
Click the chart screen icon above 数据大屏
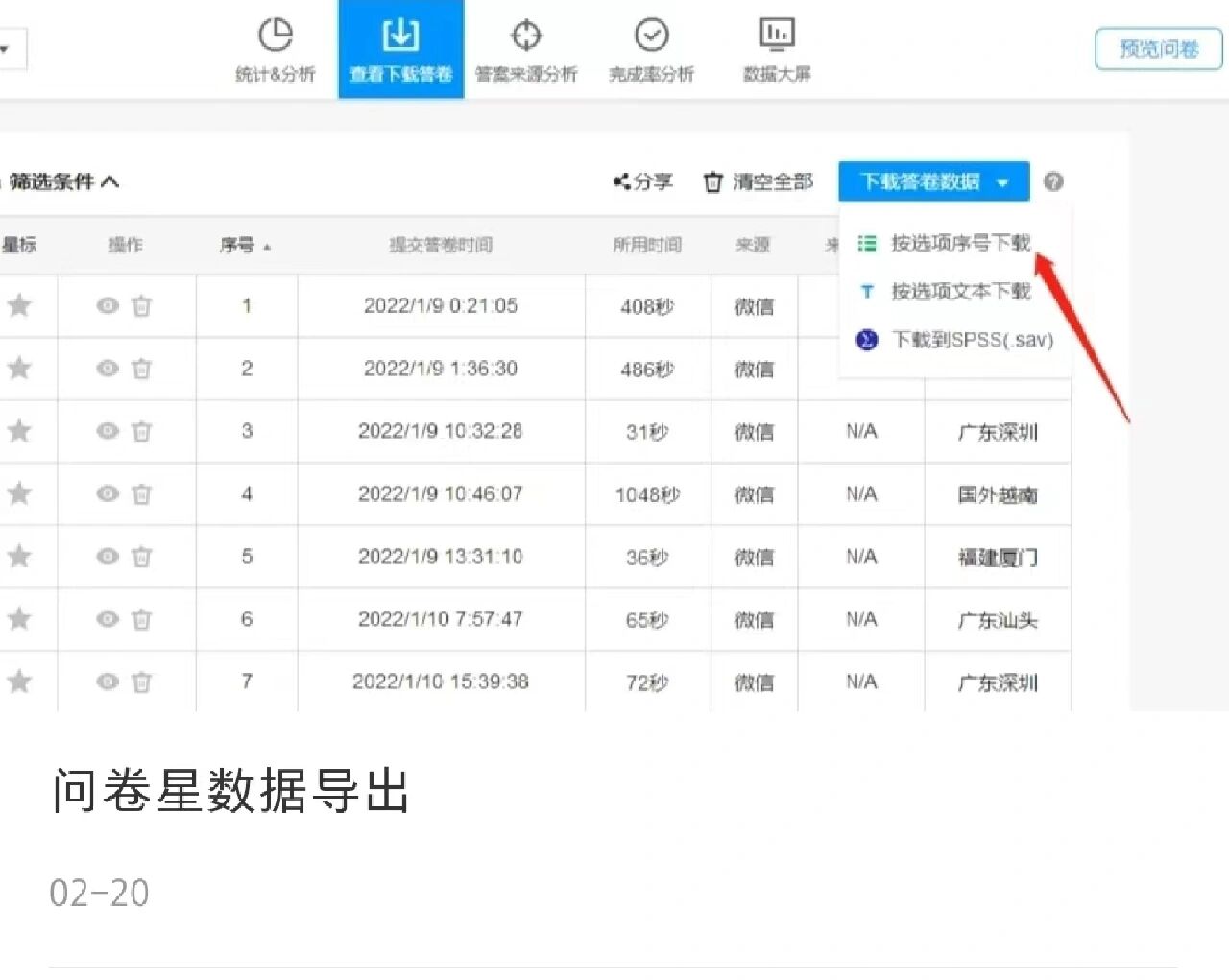tap(777, 34)
